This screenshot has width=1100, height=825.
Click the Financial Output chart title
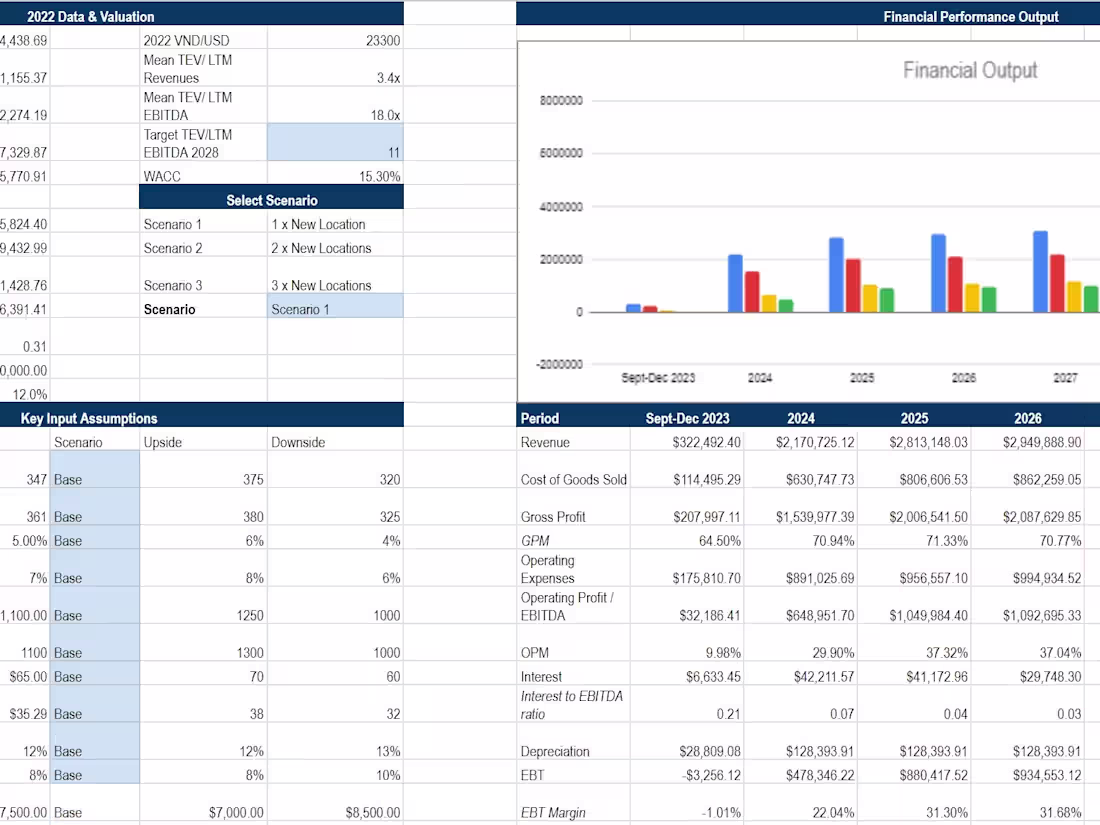969,71
